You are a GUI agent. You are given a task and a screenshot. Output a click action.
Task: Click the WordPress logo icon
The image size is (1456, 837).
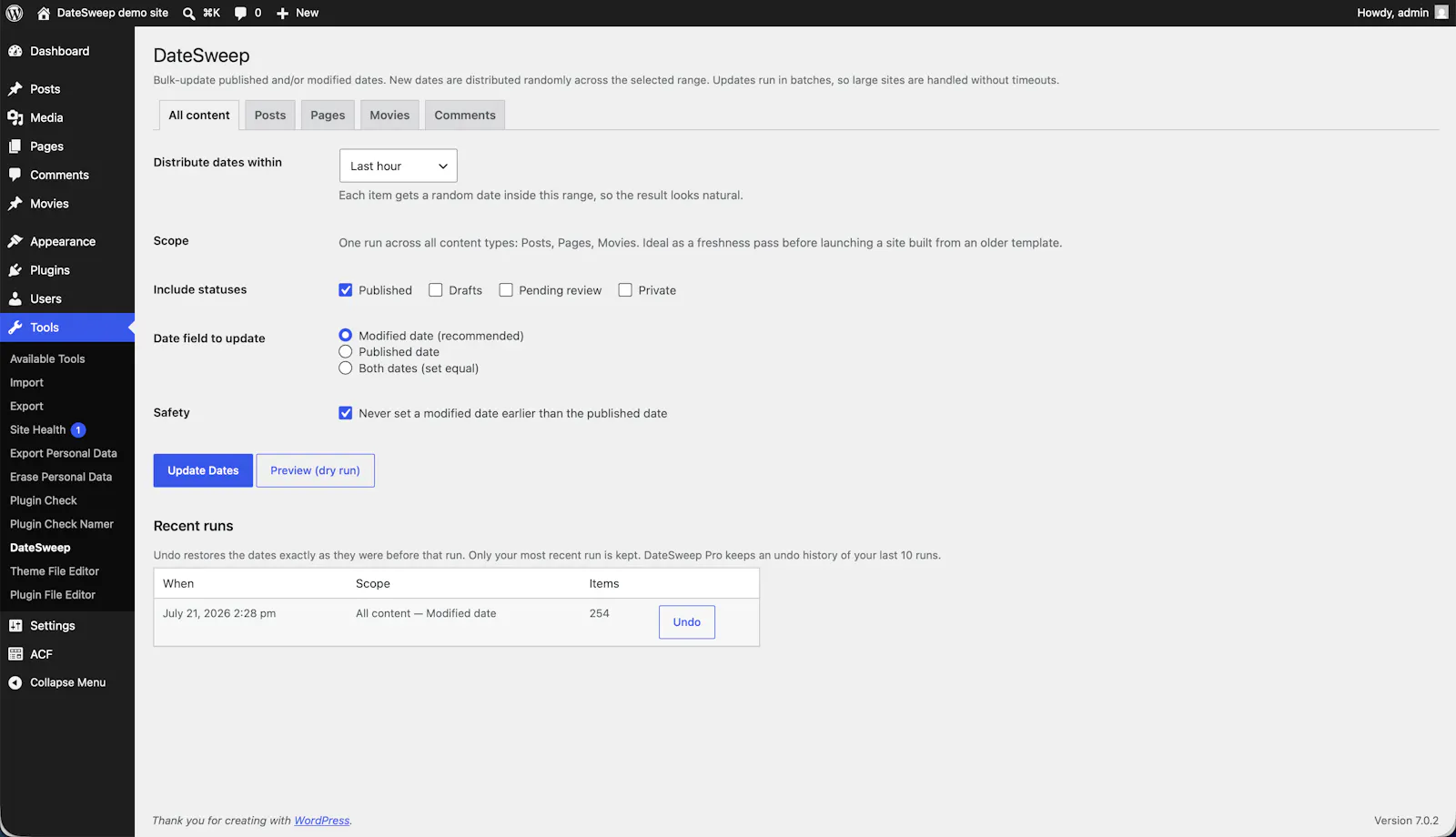15,13
